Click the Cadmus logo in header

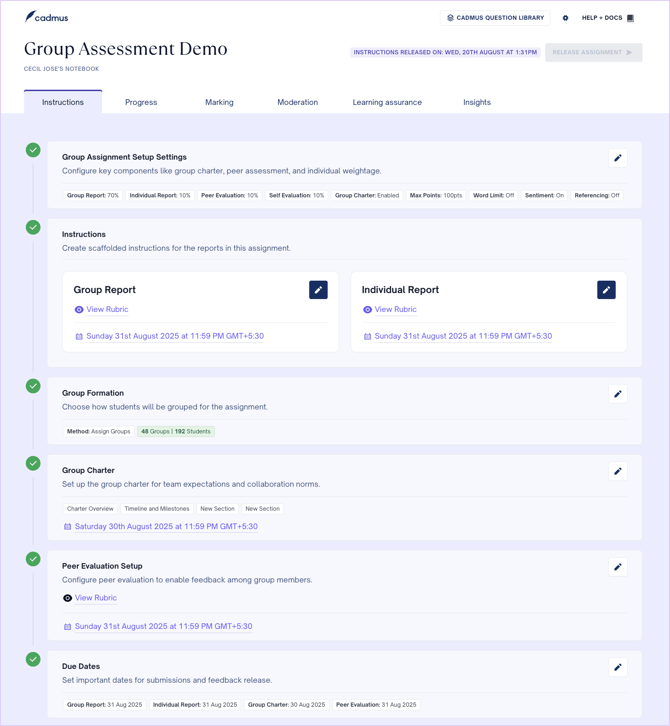47,17
